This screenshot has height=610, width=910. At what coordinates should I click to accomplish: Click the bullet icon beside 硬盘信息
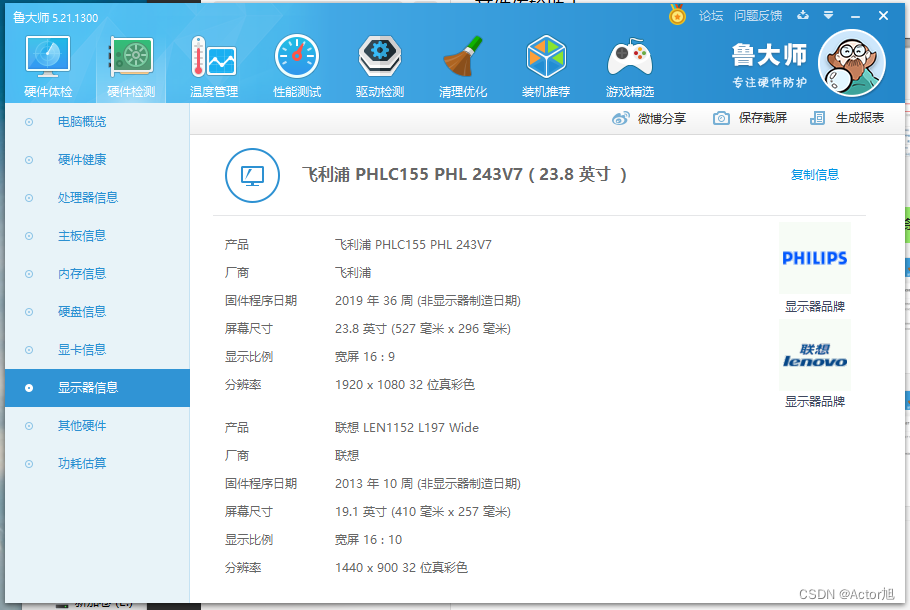(29, 312)
